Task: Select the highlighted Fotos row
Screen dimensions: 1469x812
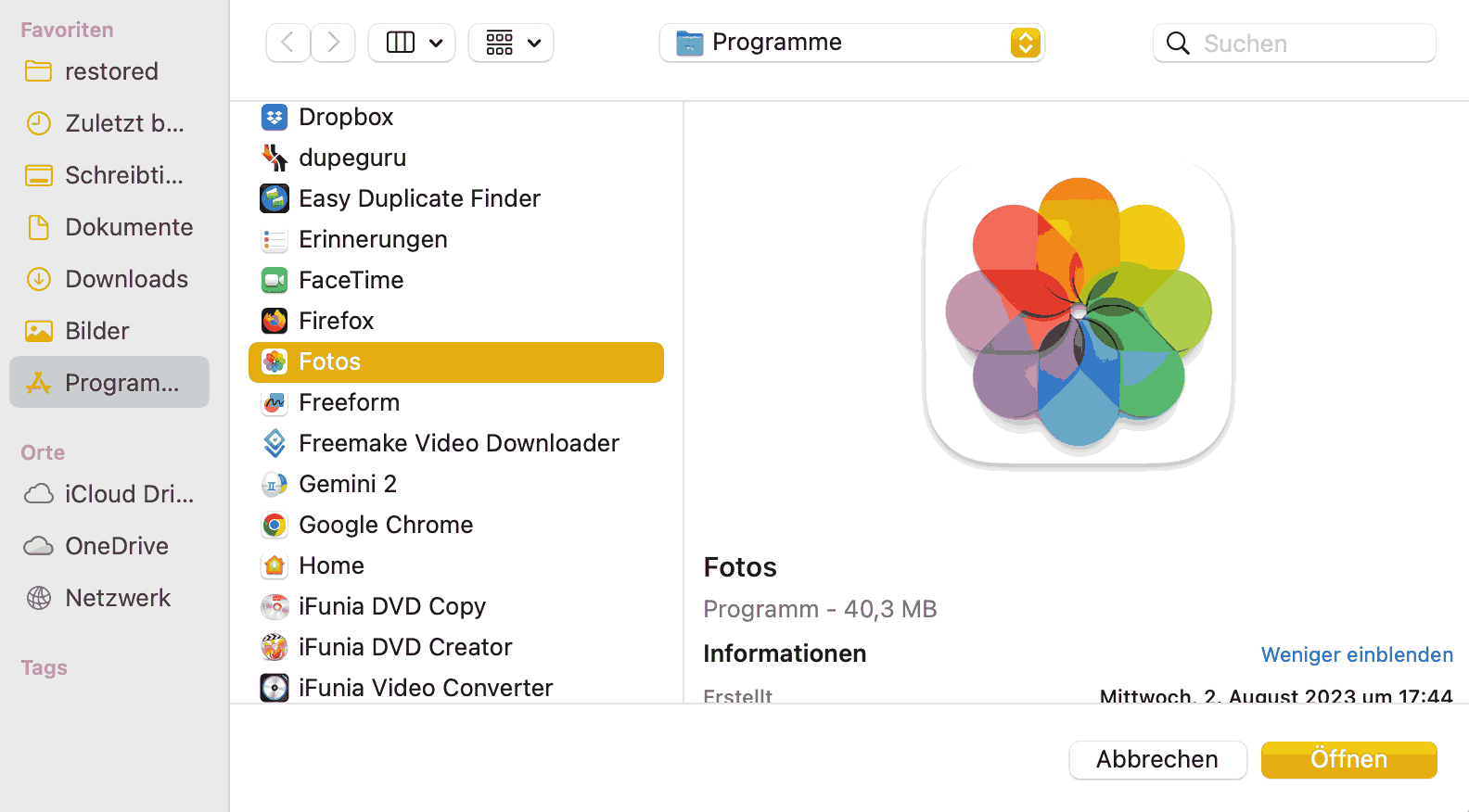Action: [456, 362]
